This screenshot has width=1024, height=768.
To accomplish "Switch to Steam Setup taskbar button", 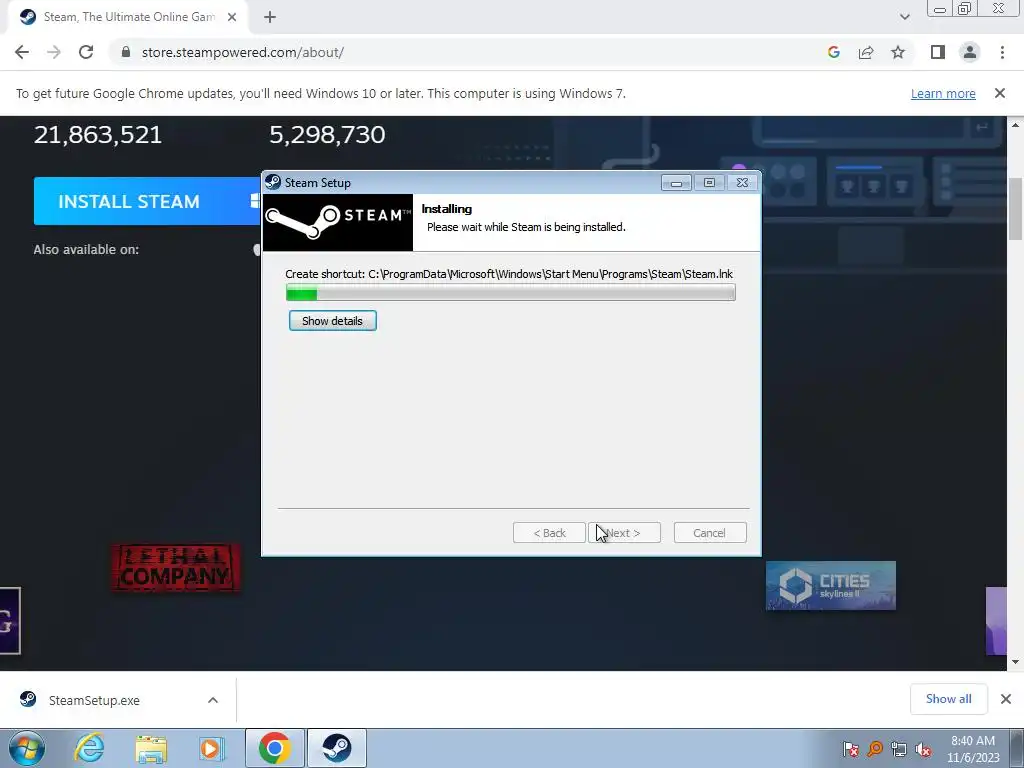I will [336, 748].
